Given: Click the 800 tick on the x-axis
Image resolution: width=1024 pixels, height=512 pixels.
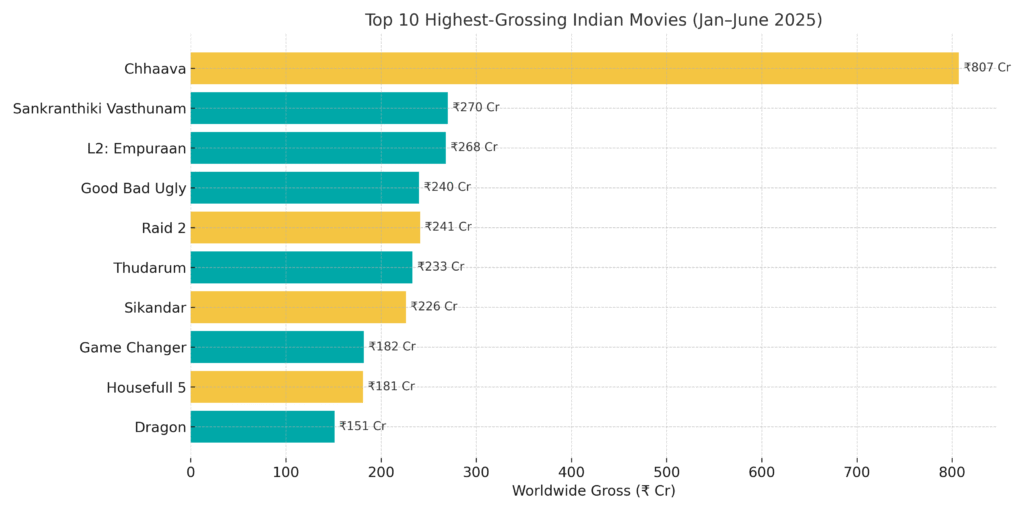Looking at the screenshot, I should (x=952, y=470).
